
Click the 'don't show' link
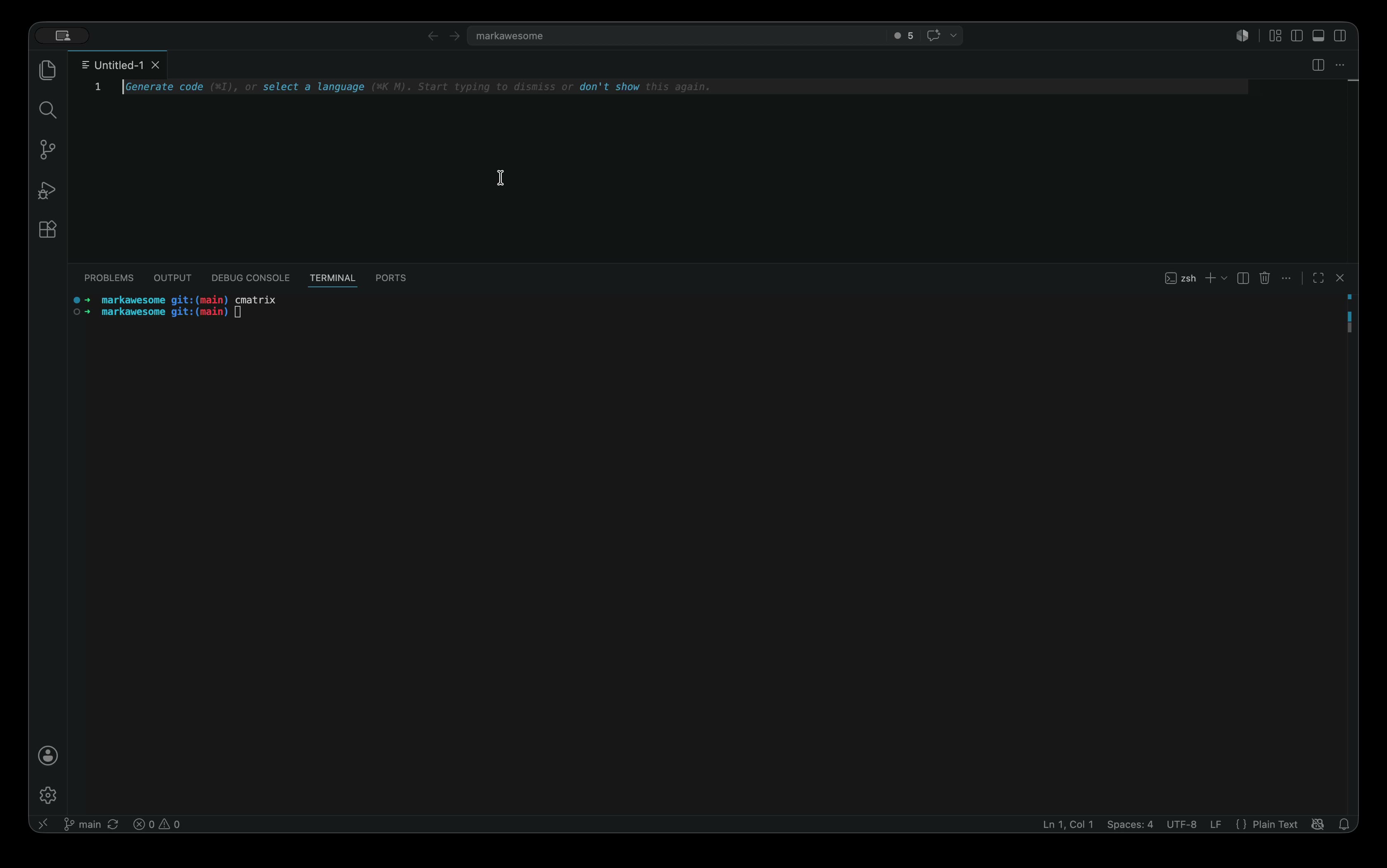[x=609, y=87]
